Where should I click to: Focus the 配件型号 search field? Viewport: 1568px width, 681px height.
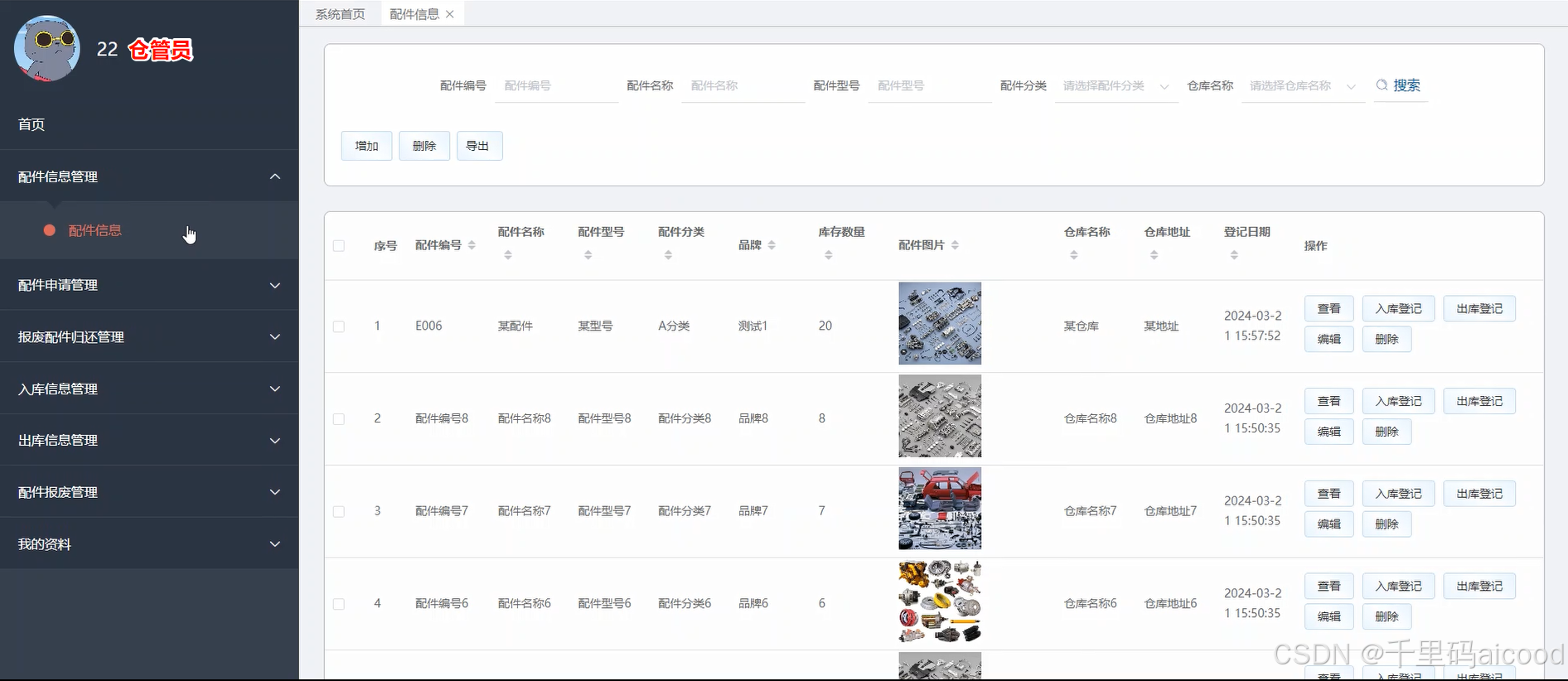930,86
